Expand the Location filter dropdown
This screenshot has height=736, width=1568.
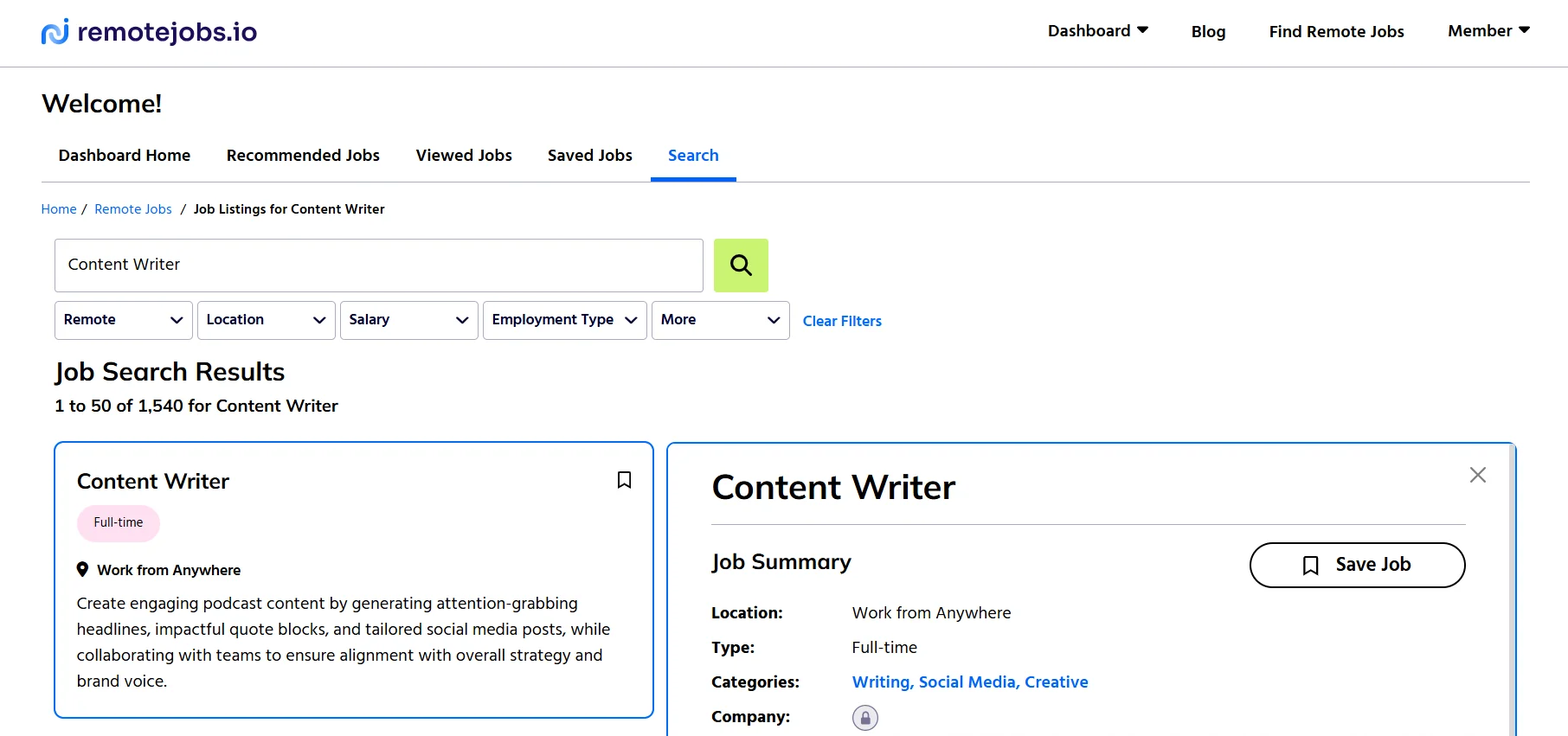pyautogui.click(x=267, y=320)
